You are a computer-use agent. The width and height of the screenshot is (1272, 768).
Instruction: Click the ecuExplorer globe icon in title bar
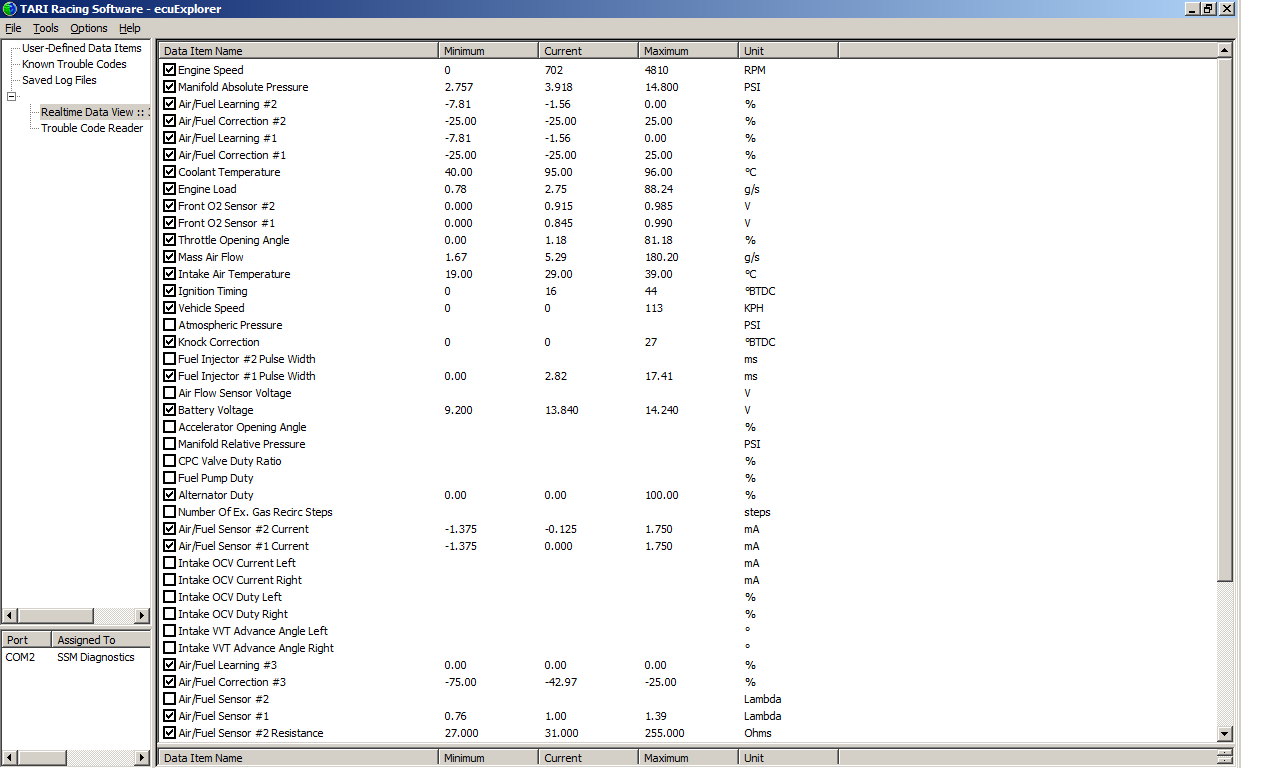click(x=10, y=9)
